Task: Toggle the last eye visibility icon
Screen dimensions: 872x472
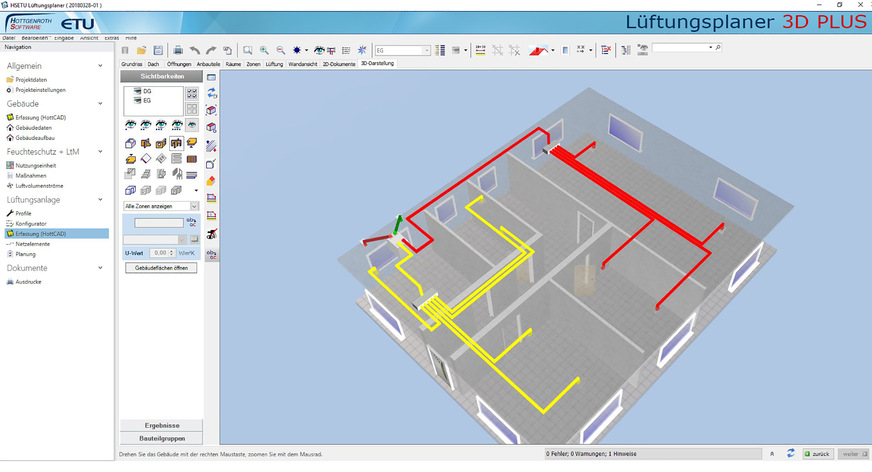Action: pos(191,125)
